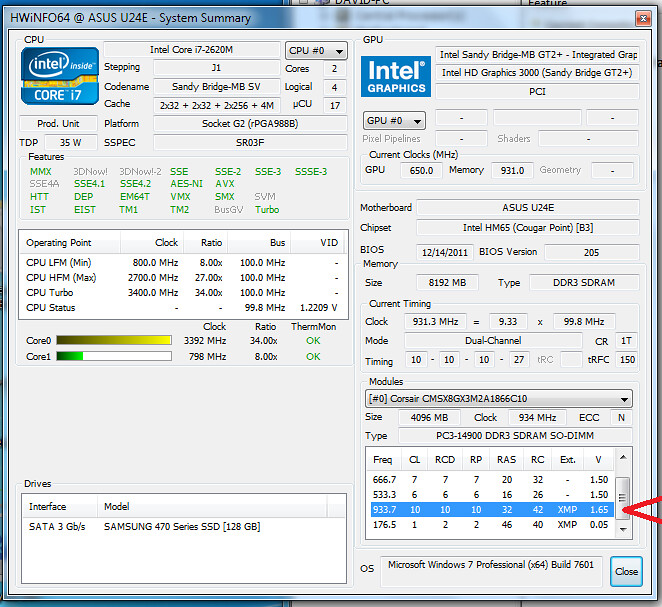Click the VID column header
662x607 pixels.
click(x=319, y=243)
